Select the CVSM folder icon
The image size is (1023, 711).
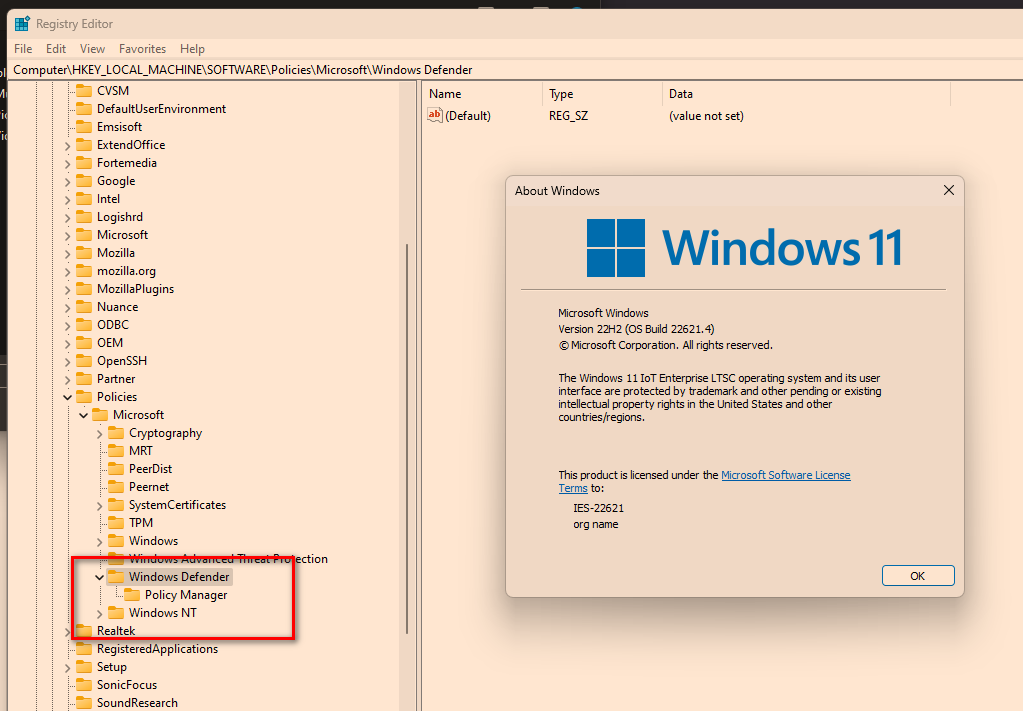coord(84,91)
